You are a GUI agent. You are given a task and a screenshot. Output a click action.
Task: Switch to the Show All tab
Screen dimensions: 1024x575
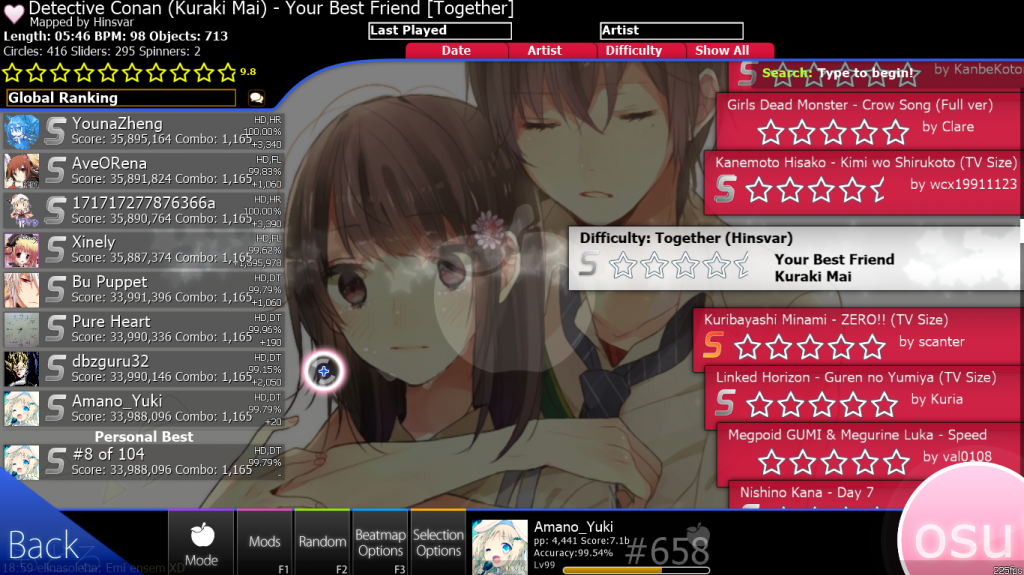coord(722,51)
